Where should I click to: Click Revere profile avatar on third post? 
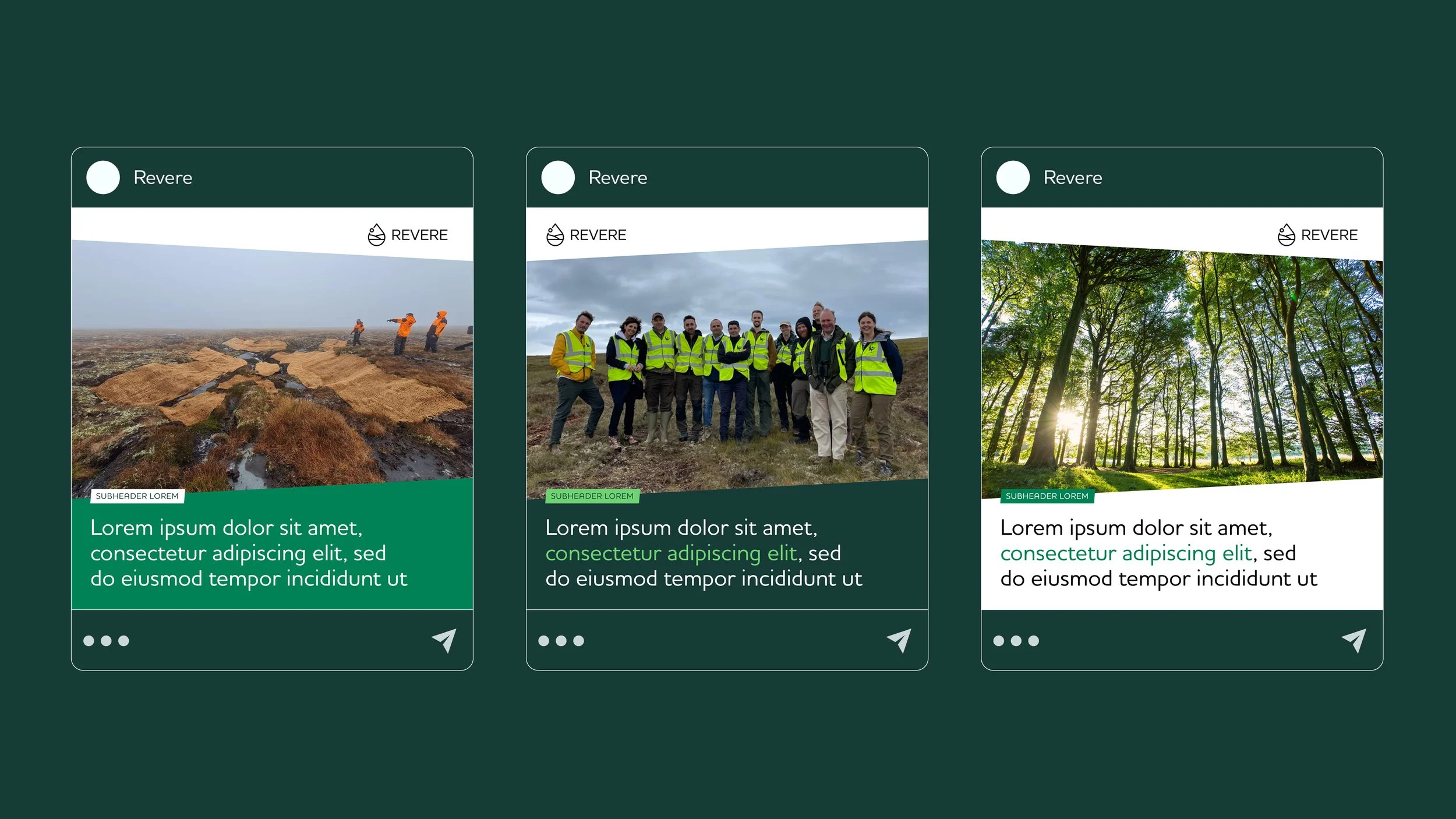click(1013, 178)
